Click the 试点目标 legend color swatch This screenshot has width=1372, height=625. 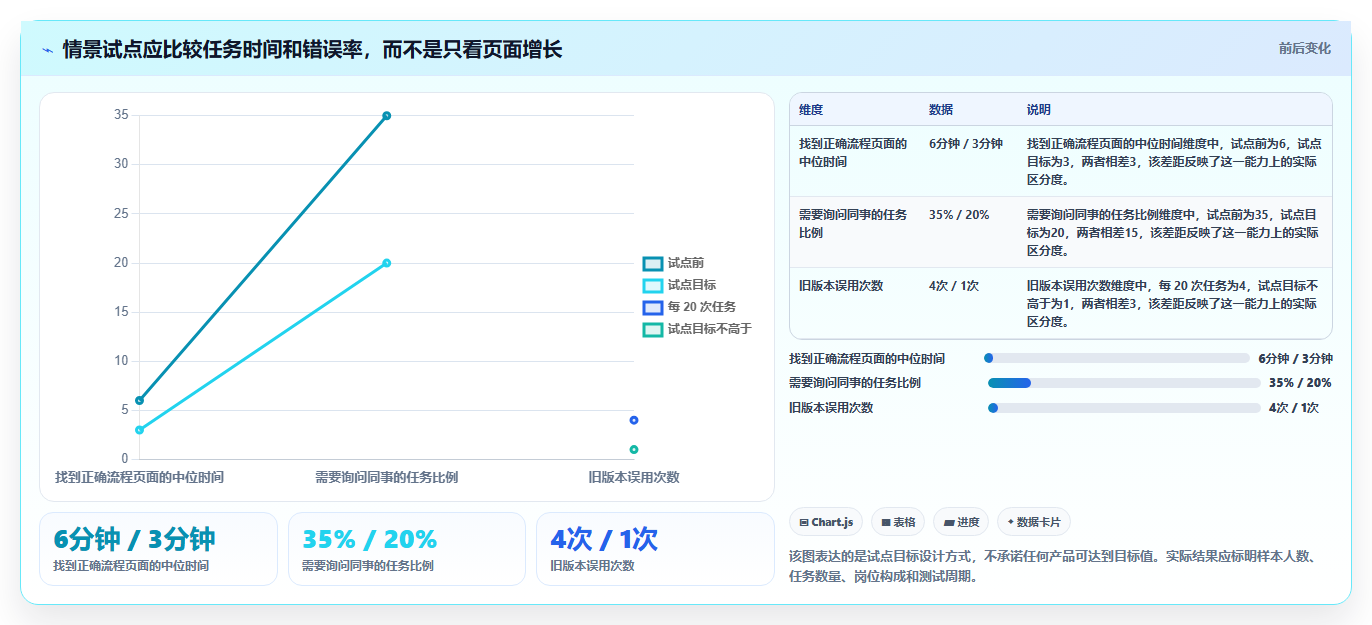point(653,285)
